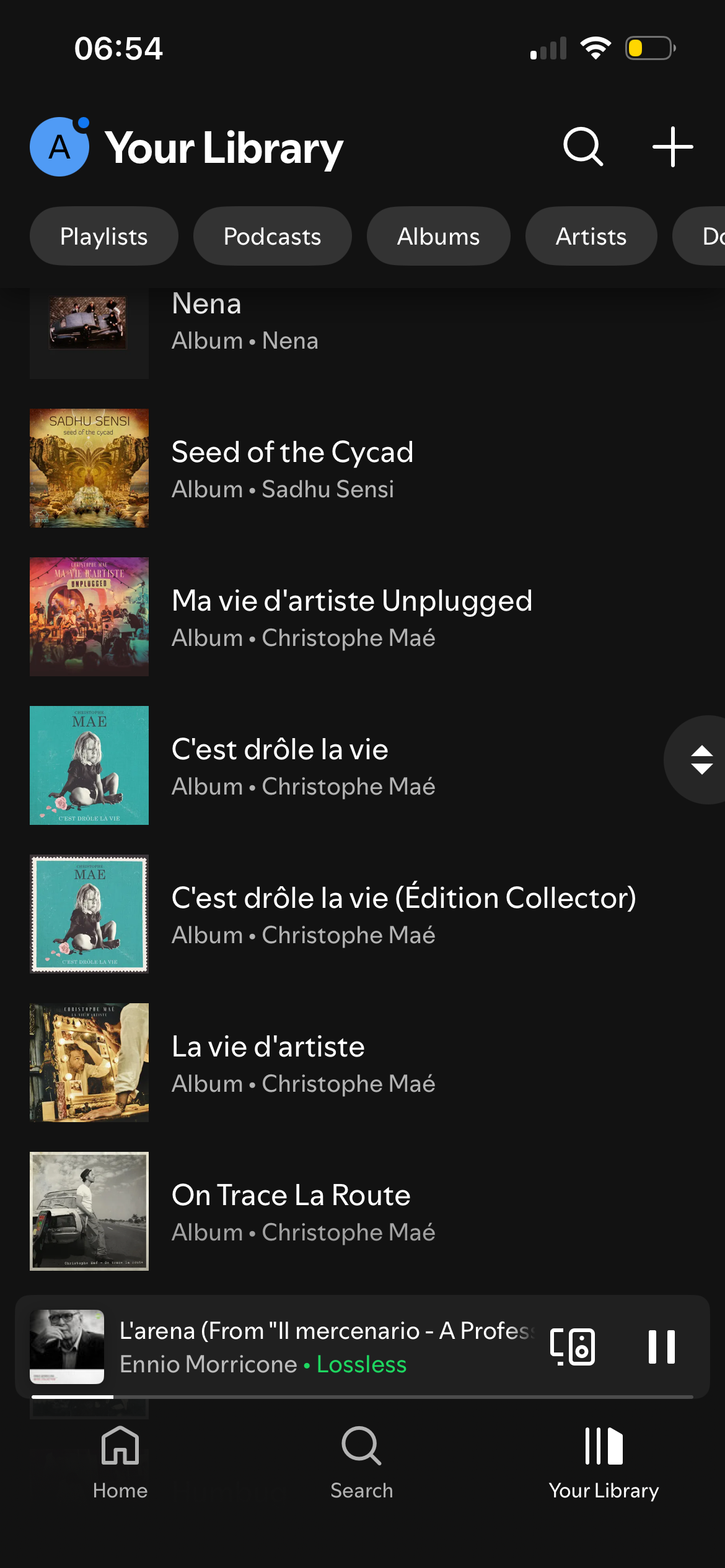This screenshot has height=1568, width=725.
Task: Tap the scroll handle with up-down arrows
Action: point(700,760)
